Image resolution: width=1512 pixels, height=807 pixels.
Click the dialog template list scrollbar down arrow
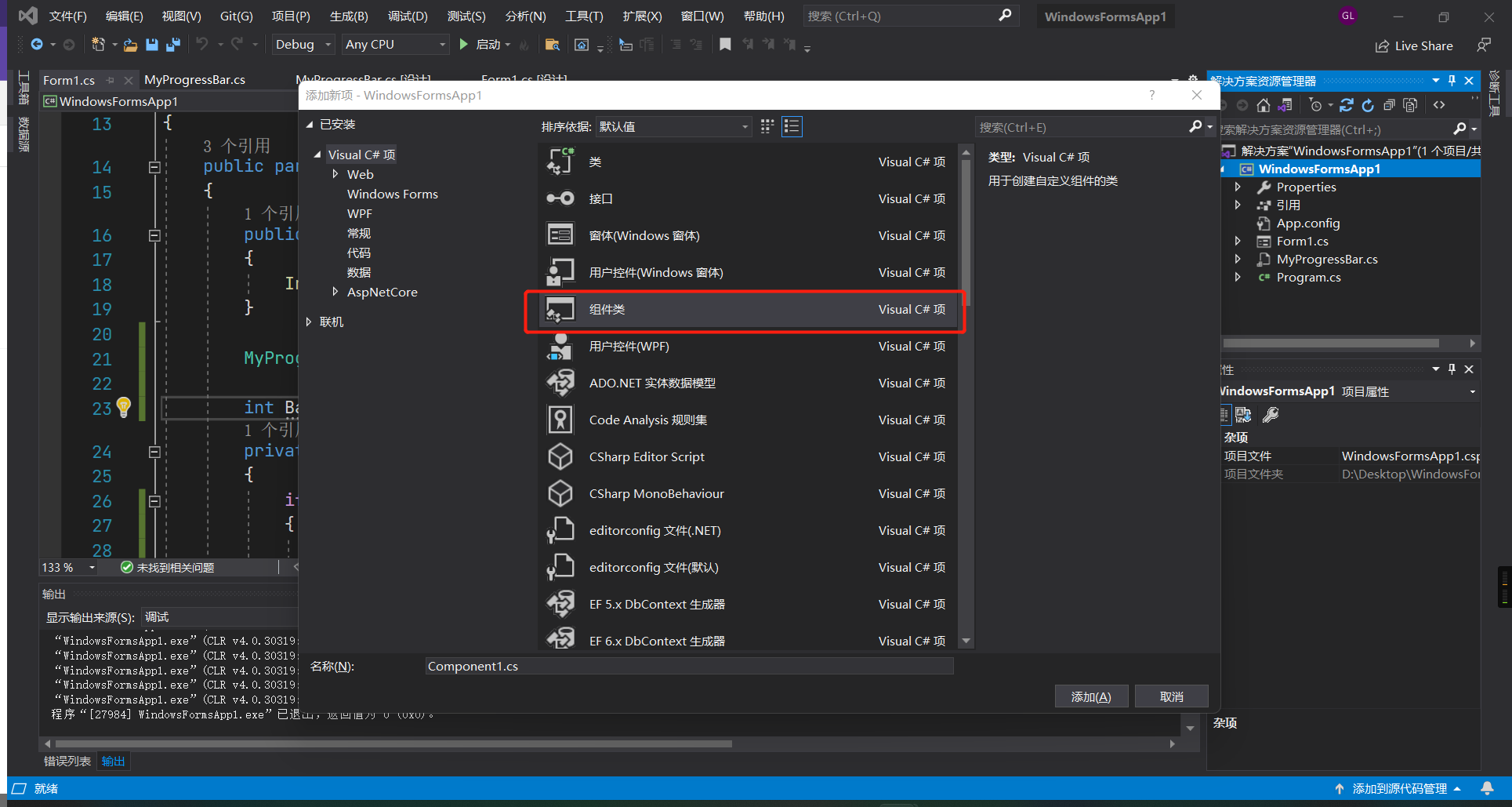coord(966,641)
